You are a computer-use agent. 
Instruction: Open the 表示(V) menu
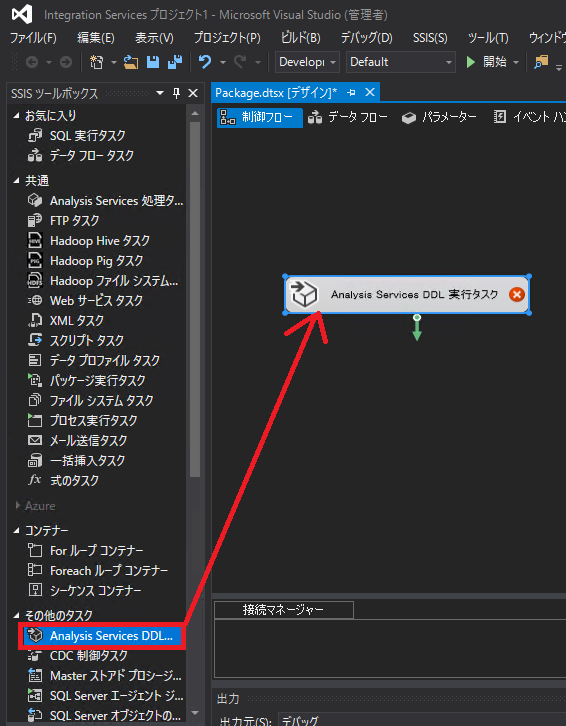coord(154,38)
